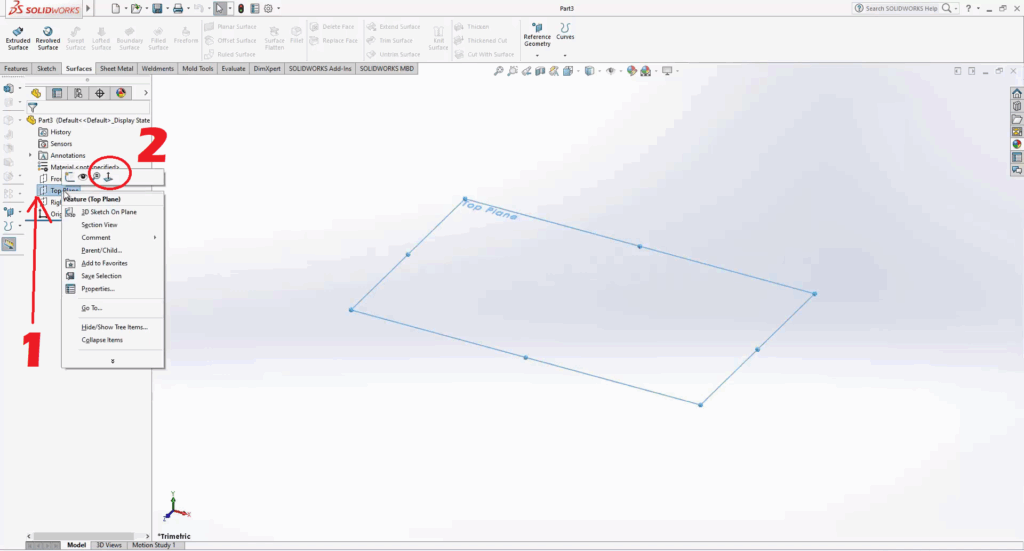Expand the Curves dropdown arrow
The width and height of the screenshot is (1024, 551).
(565, 55)
